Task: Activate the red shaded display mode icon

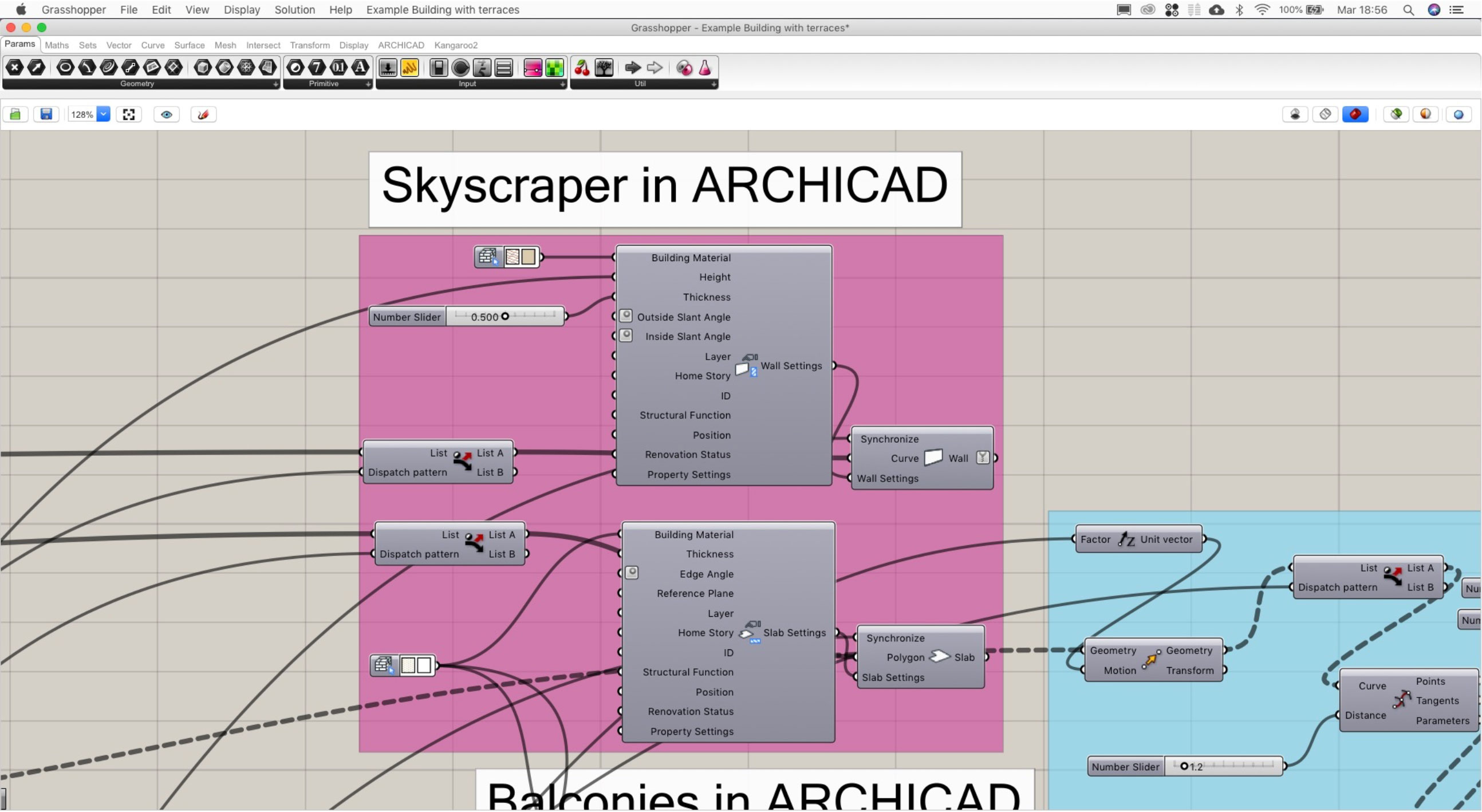Action: click(1355, 114)
